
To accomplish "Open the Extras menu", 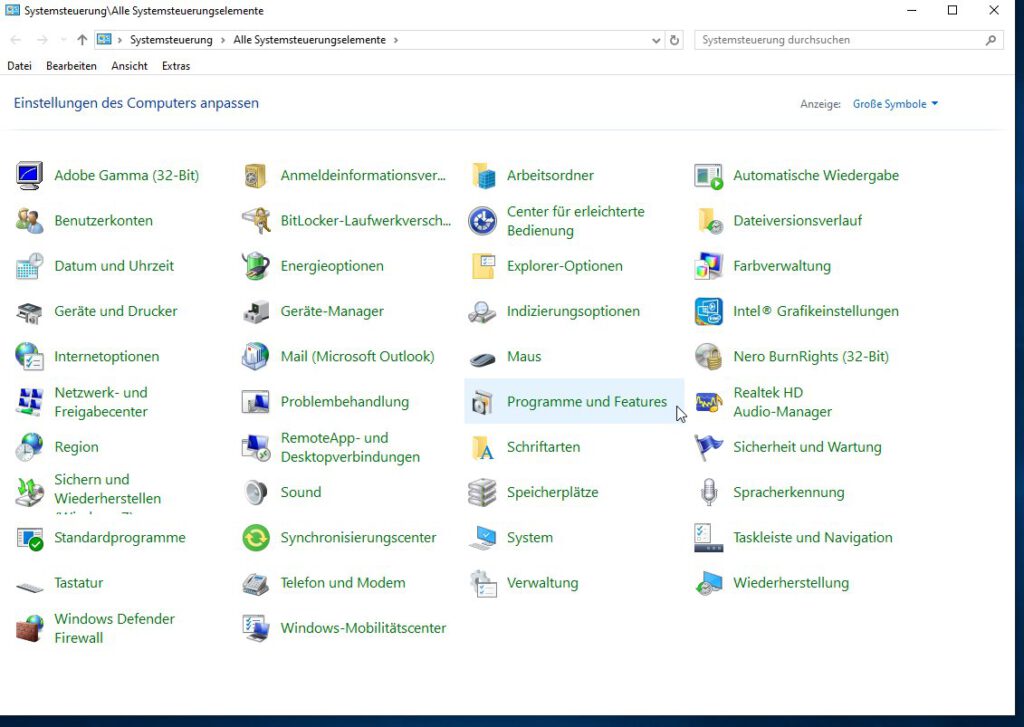I will click(x=176, y=66).
